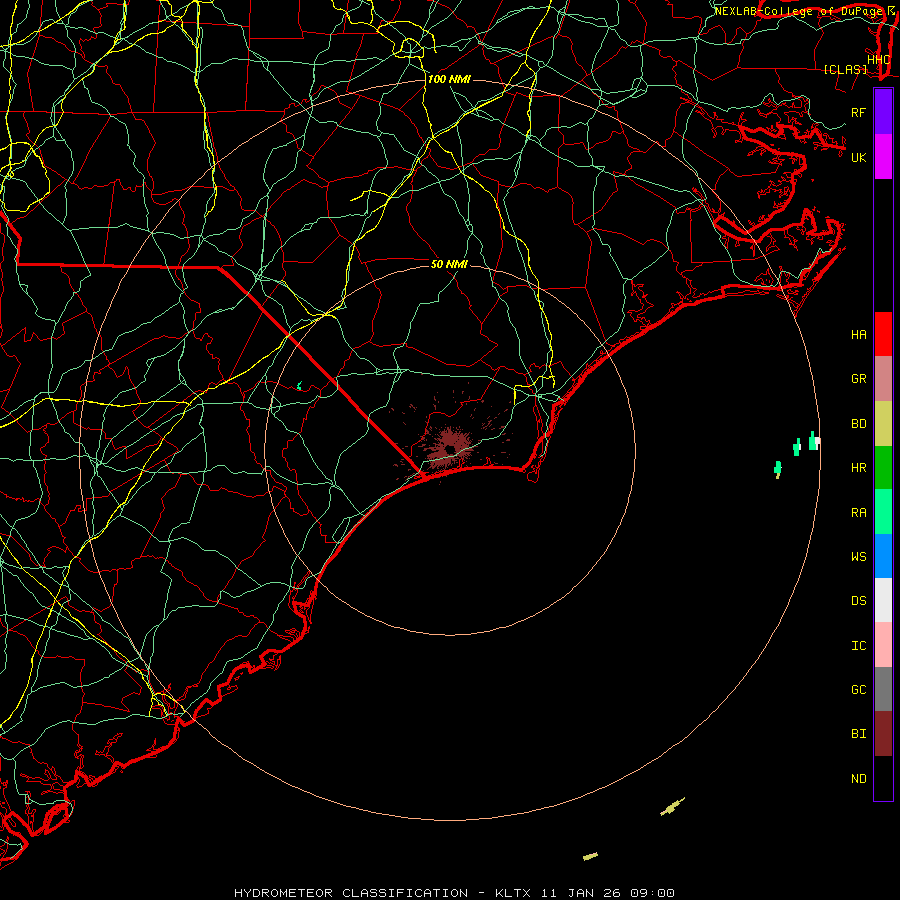The width and height of the screenshot is (900, 900).
Task: Click the BD yellow legend swatch
Action: point(883,424)
